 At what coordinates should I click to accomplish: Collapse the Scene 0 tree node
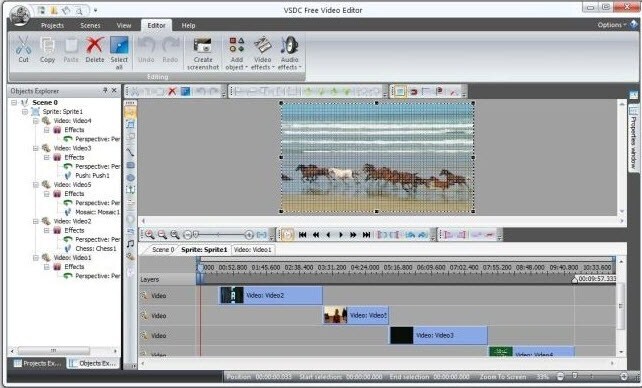click(x=14, y=102)
